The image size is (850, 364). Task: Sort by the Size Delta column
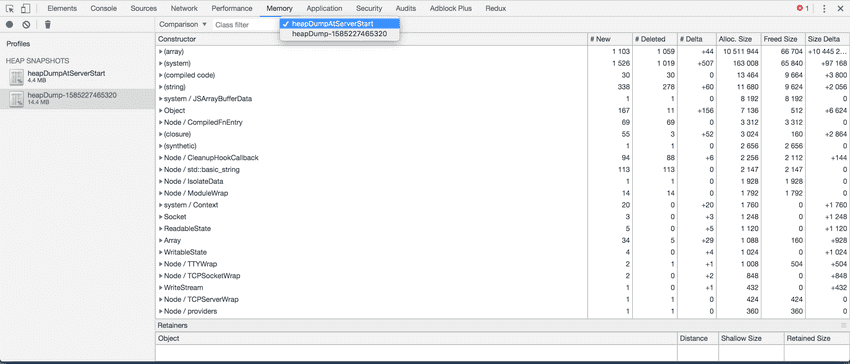pos(827,40)
